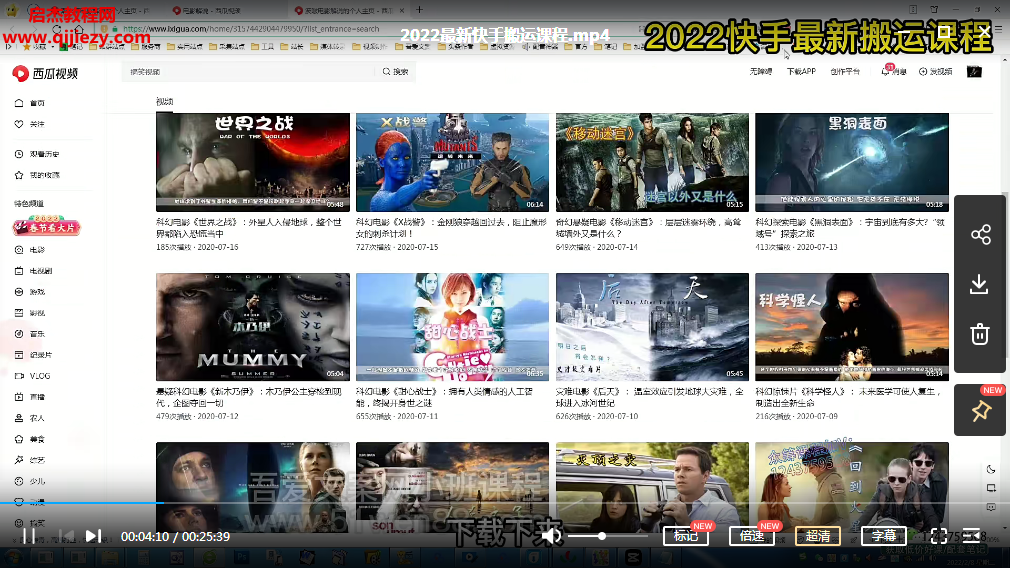Open the playlist icon in player bar
The width and height of the screenshot is (1010, 568).
tap(972, 536)
